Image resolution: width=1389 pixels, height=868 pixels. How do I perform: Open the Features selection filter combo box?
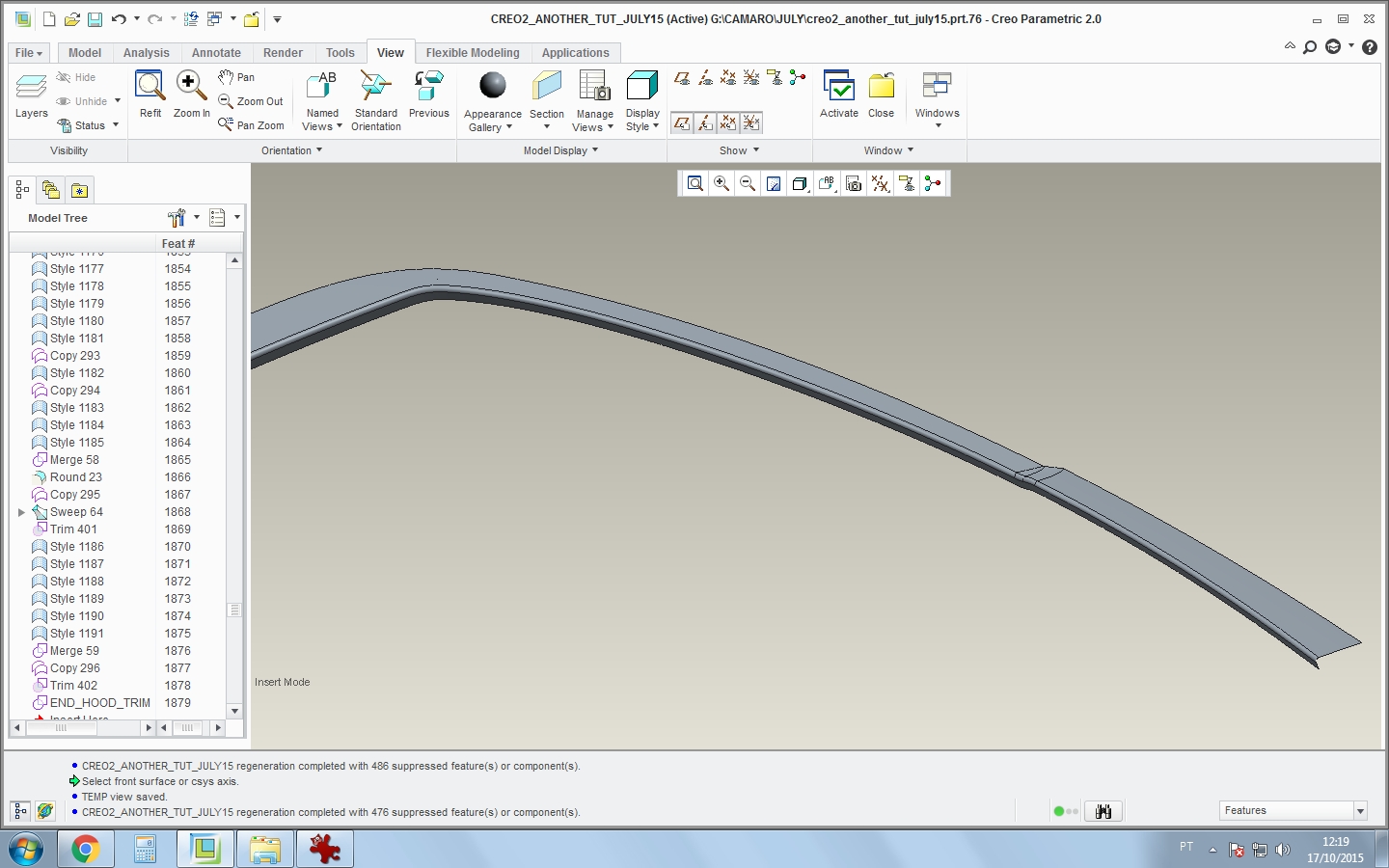(x=1294, y=811)
